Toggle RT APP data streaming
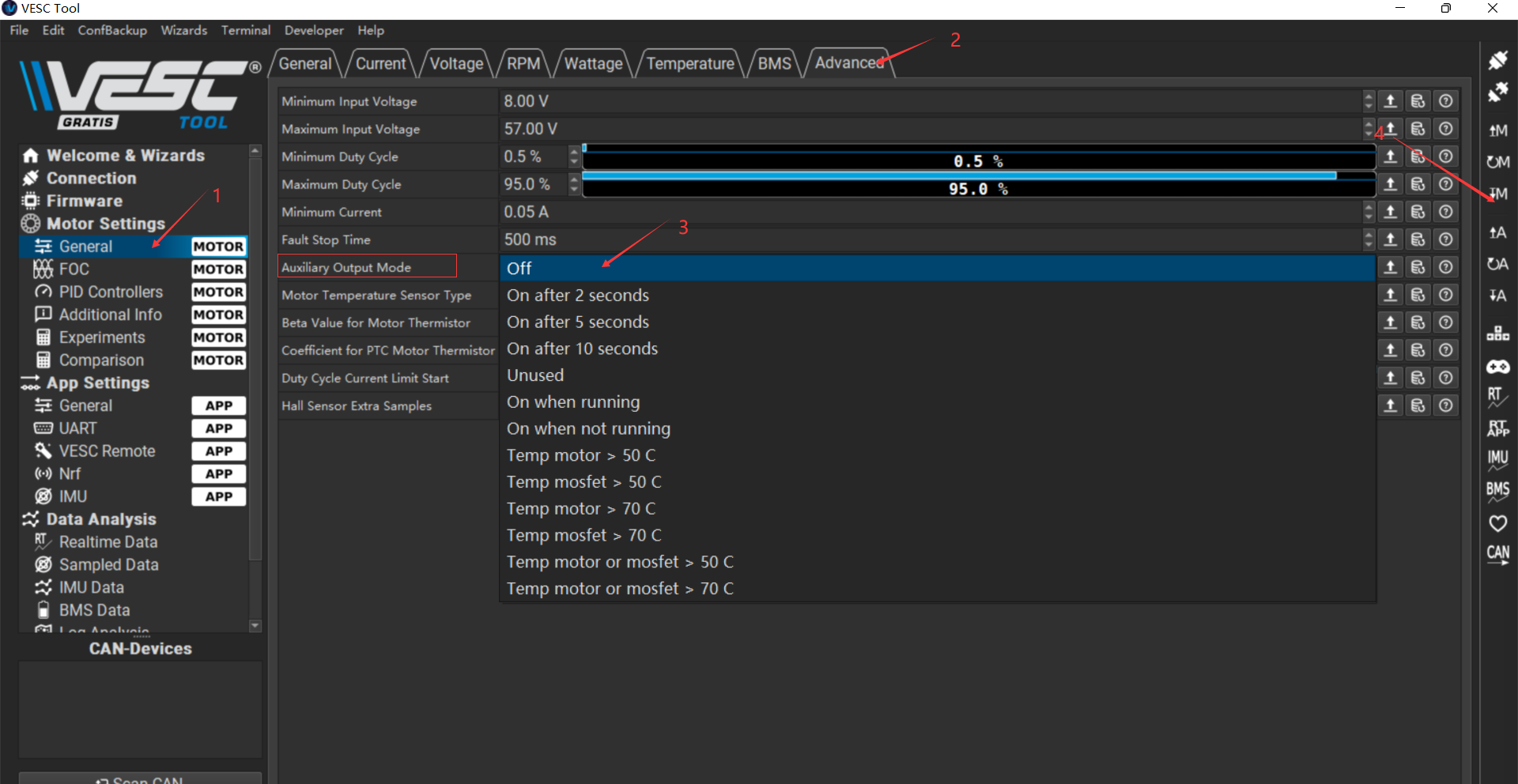This screenshot has width=1518, height=784. click(1497, 428)
